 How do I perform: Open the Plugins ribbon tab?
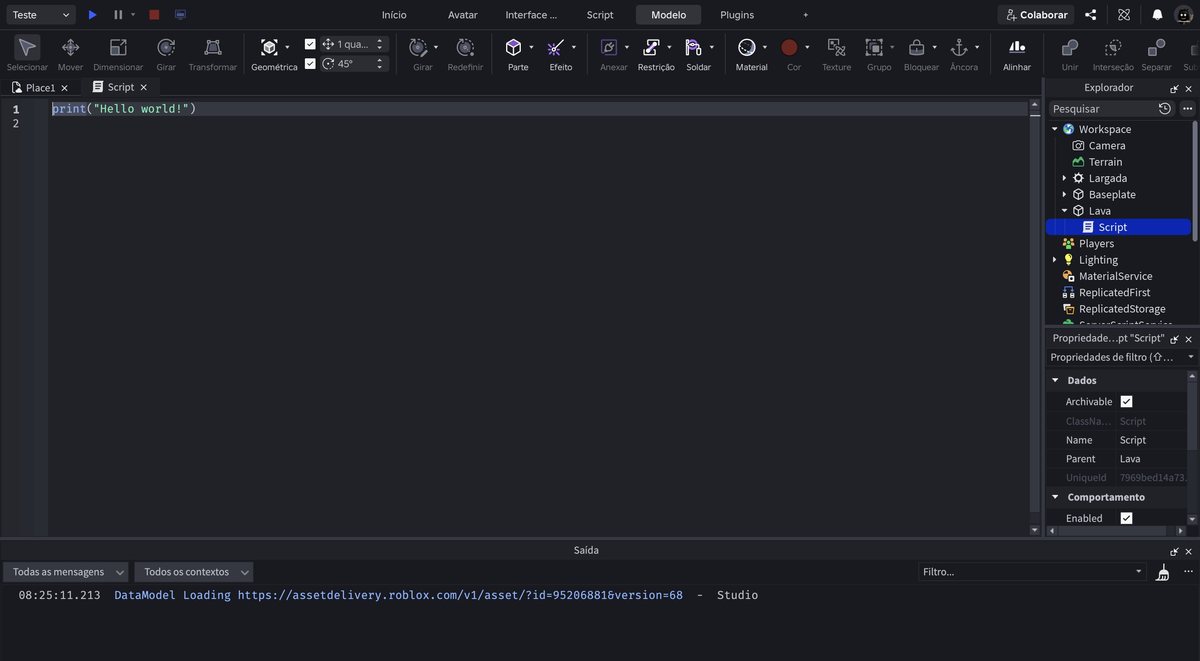coord(737,15)
